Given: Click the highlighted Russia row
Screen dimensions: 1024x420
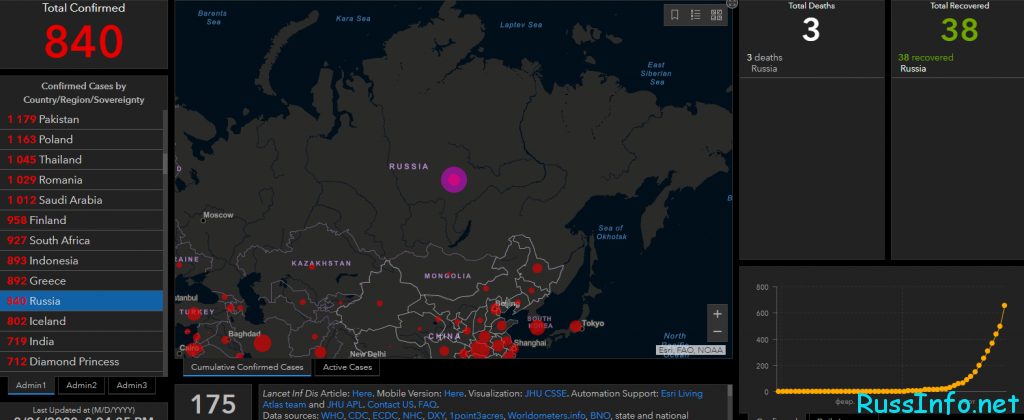Looking at the screenshot, I should pyautogui.click(x=82, y=301).
